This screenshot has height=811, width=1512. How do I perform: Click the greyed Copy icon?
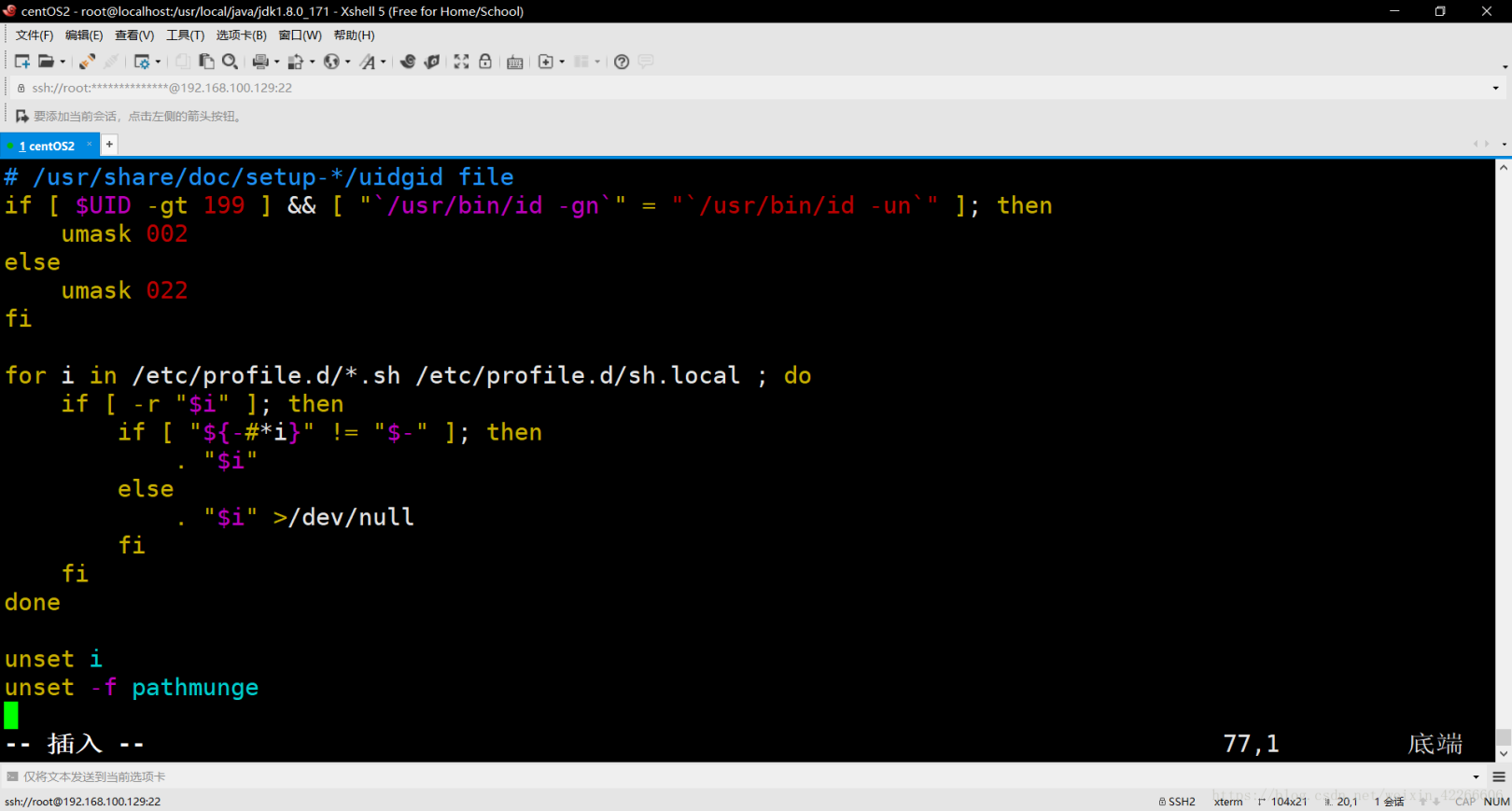183,62
